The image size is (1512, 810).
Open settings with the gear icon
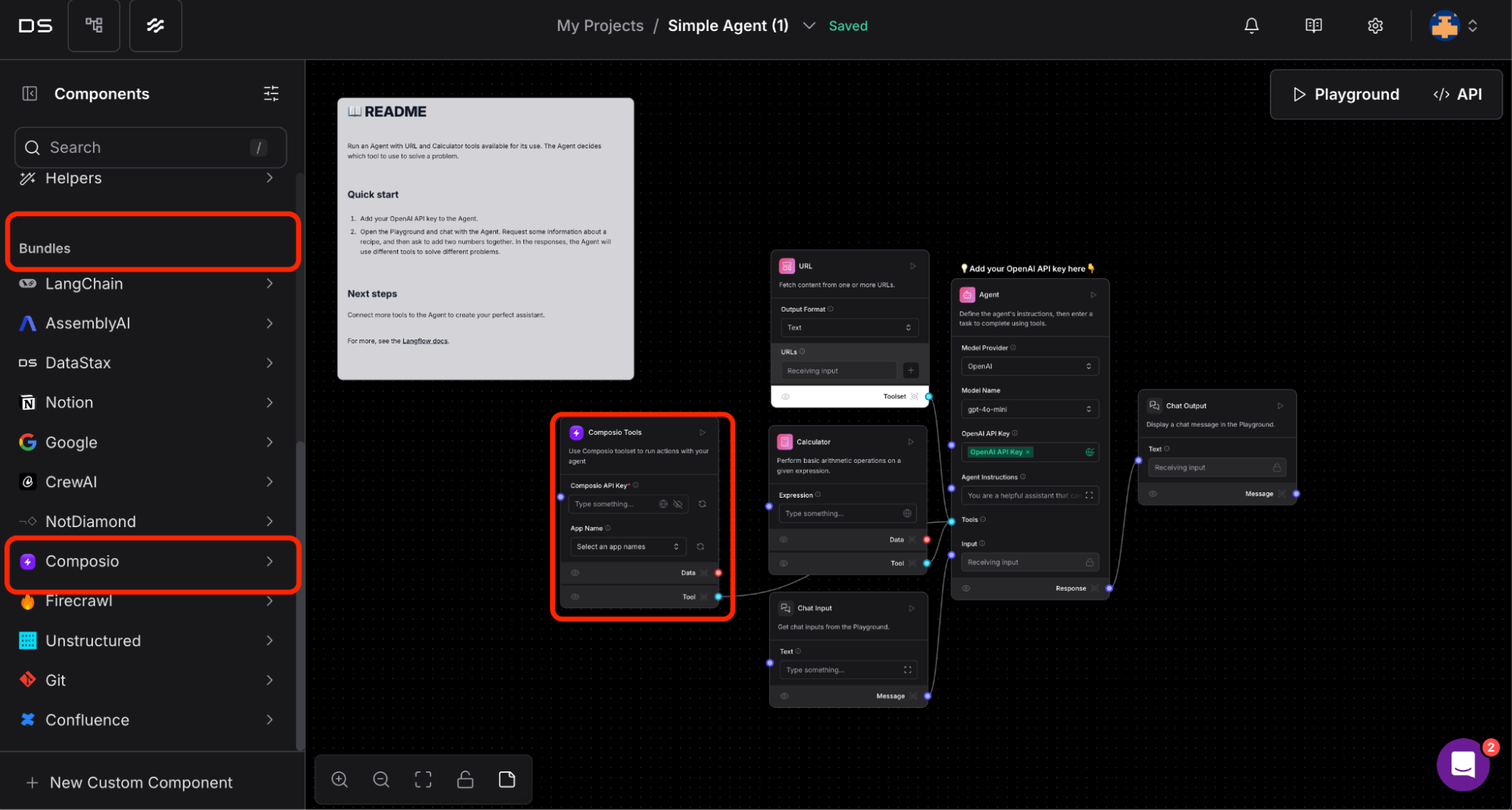coord(1374,25)
